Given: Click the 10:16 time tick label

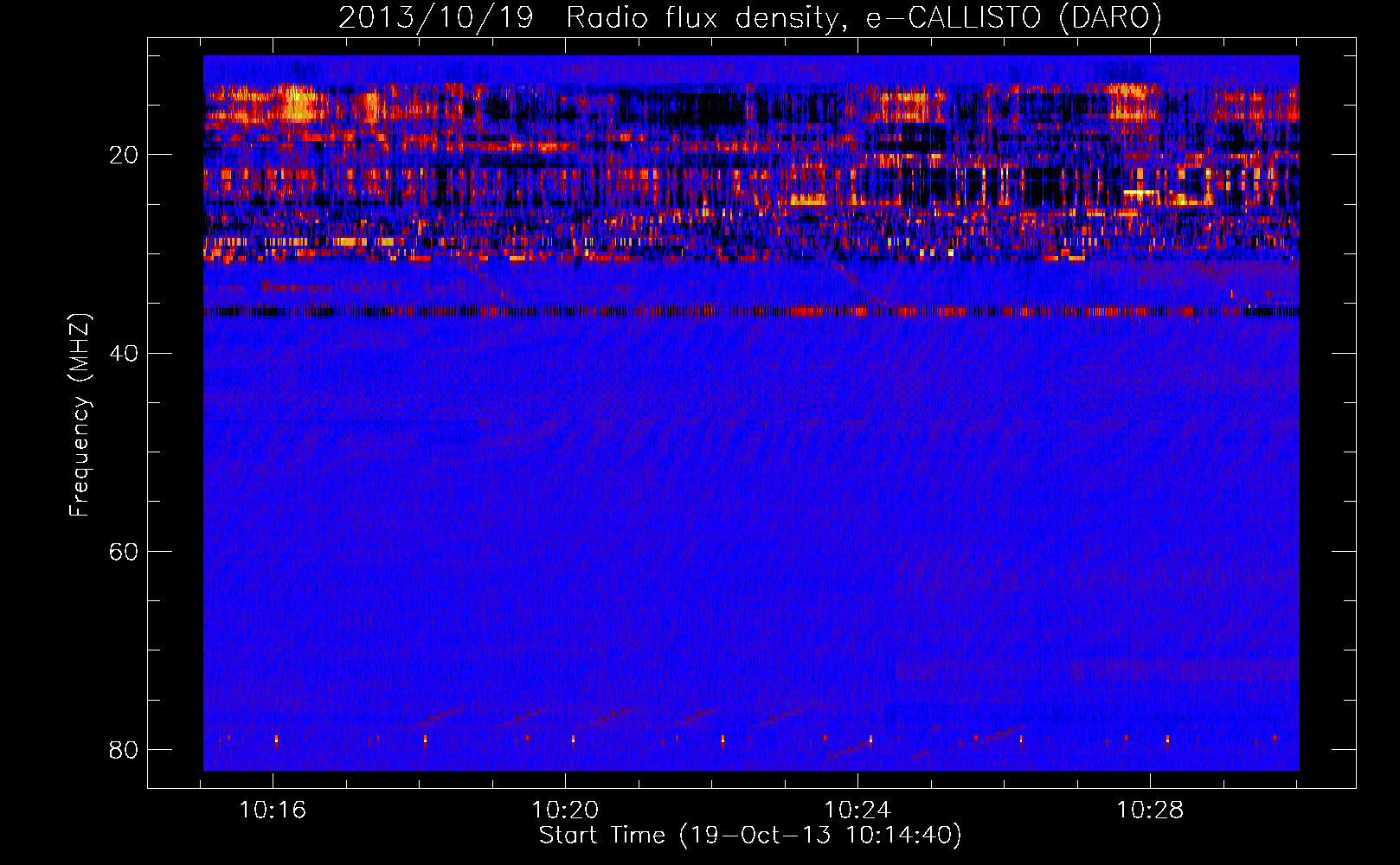Looking at the screenshot, I should [273, 811].
